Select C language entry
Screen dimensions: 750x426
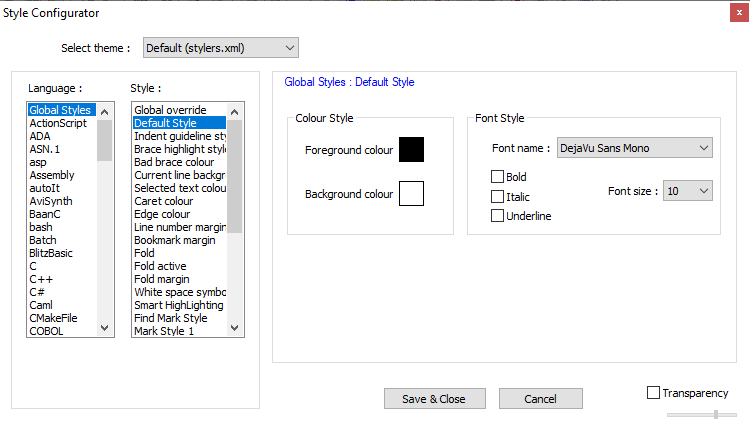[x=62, y=266]
